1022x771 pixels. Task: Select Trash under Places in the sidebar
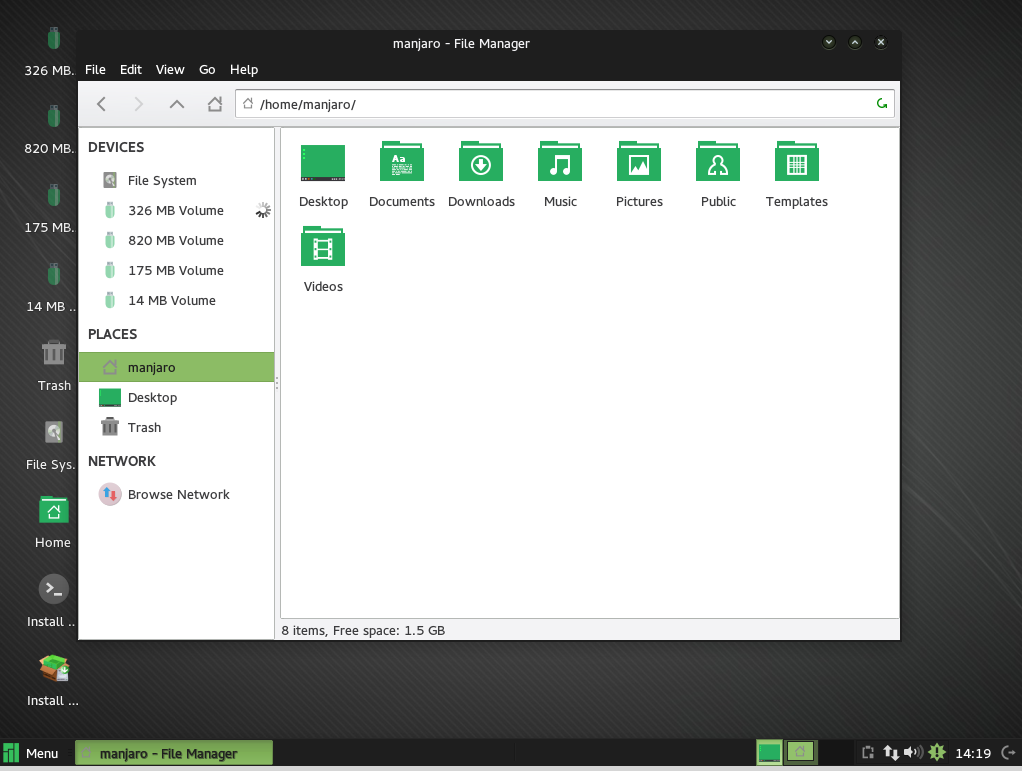coord(177,428)
